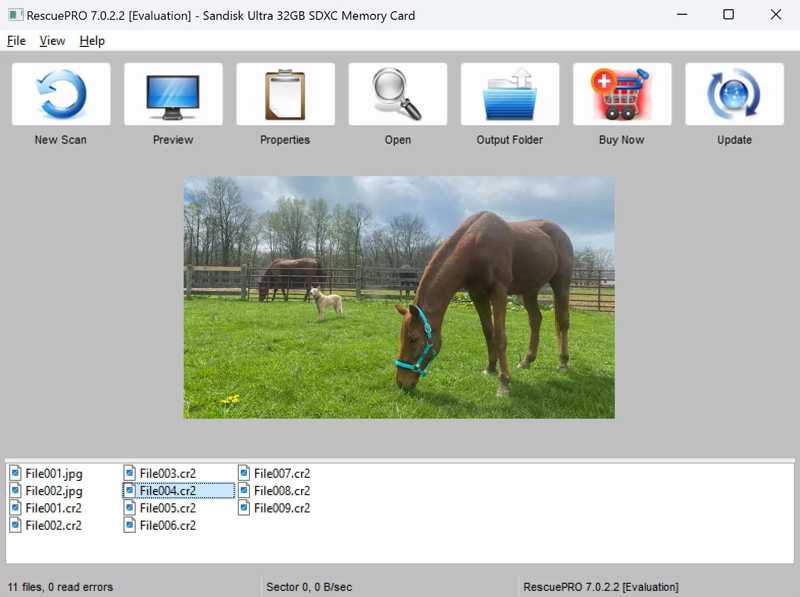Image resolution: width=800 pixels, height=597 pixels.
Task: Click the File007.cr2 file icon
Action: [x=244, y=473]
